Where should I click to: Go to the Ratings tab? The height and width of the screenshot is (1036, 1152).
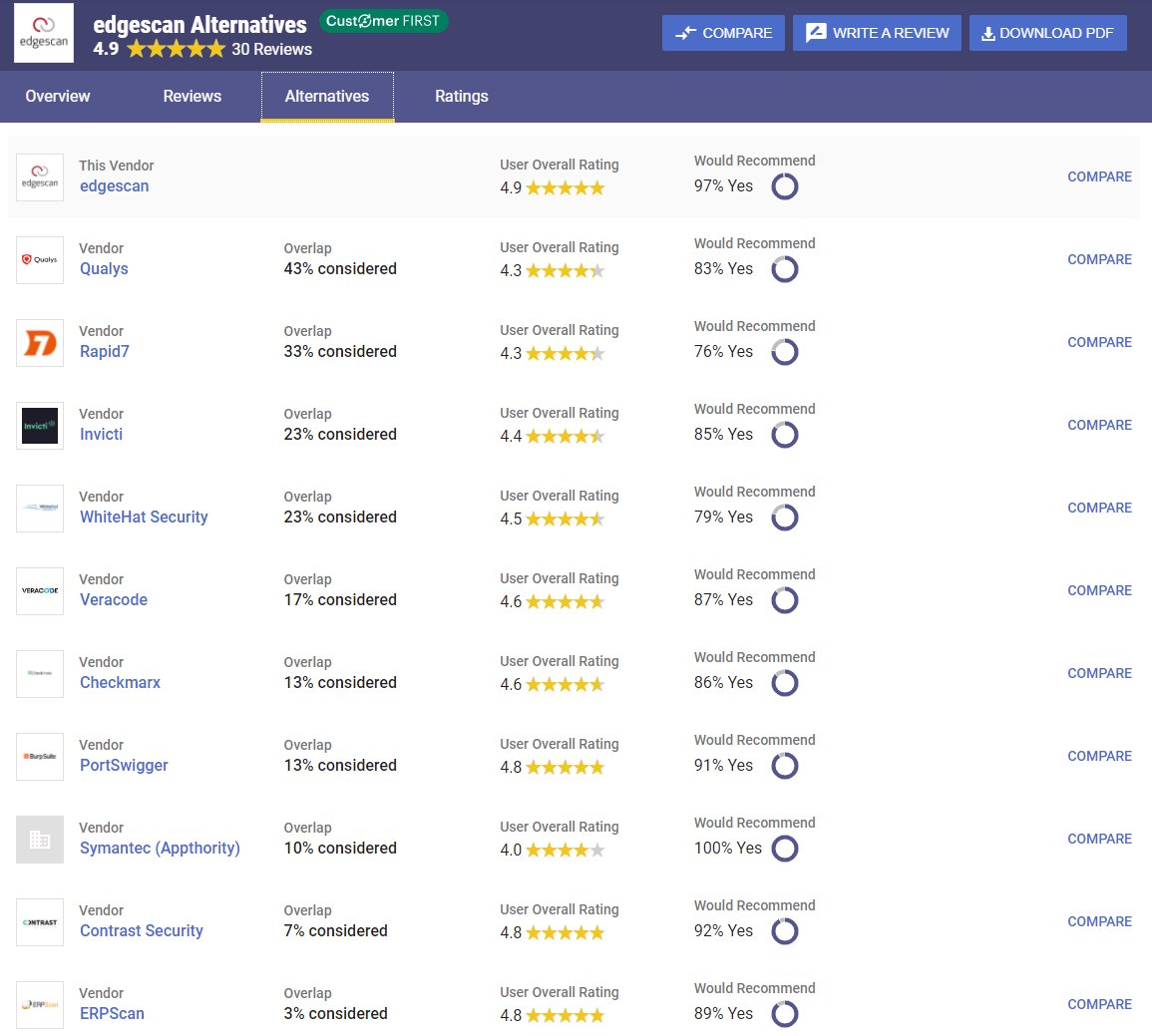462,96
